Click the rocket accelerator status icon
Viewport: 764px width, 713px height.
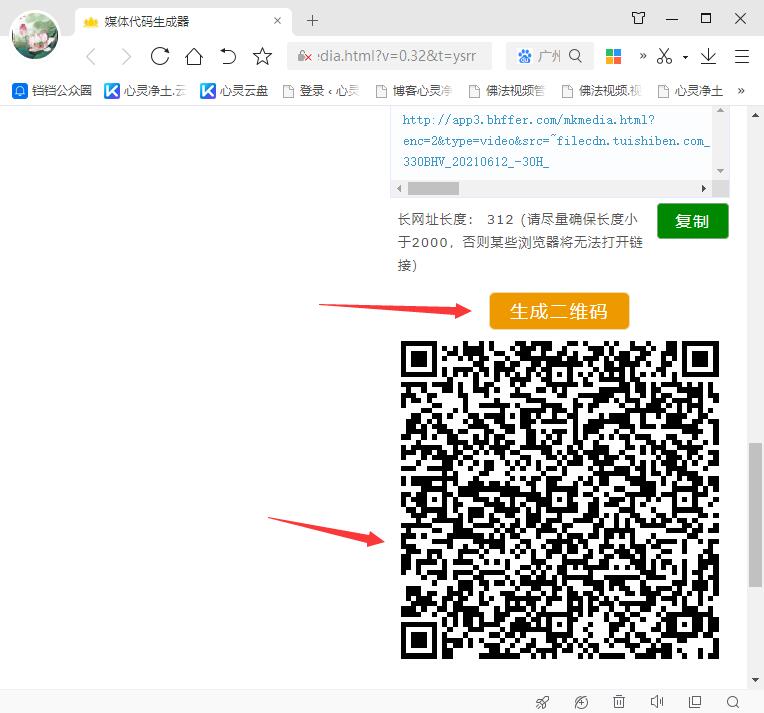pos(542,702)
